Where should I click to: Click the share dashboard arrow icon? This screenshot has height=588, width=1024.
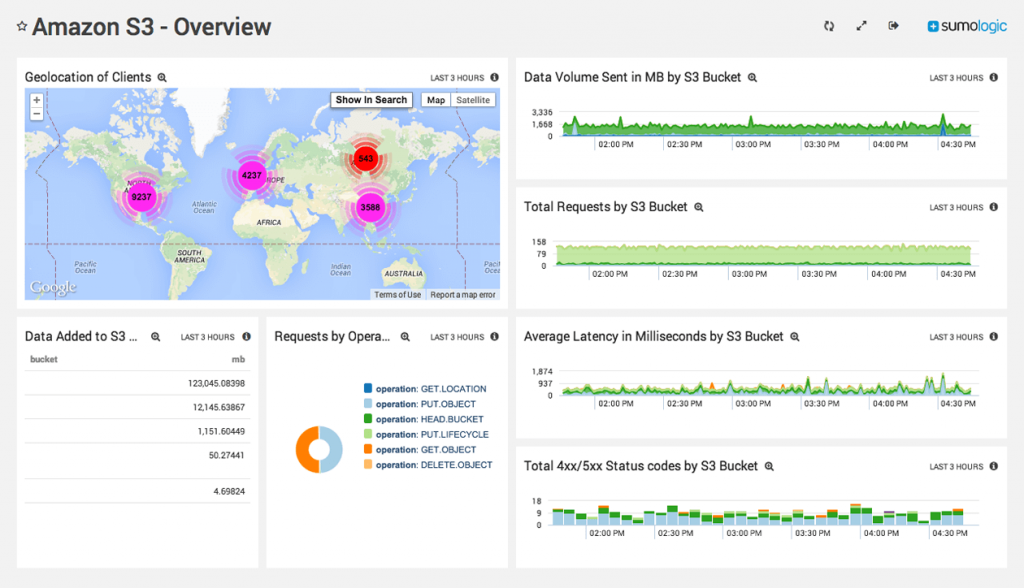pyautogui.click(x=893, y=26)
